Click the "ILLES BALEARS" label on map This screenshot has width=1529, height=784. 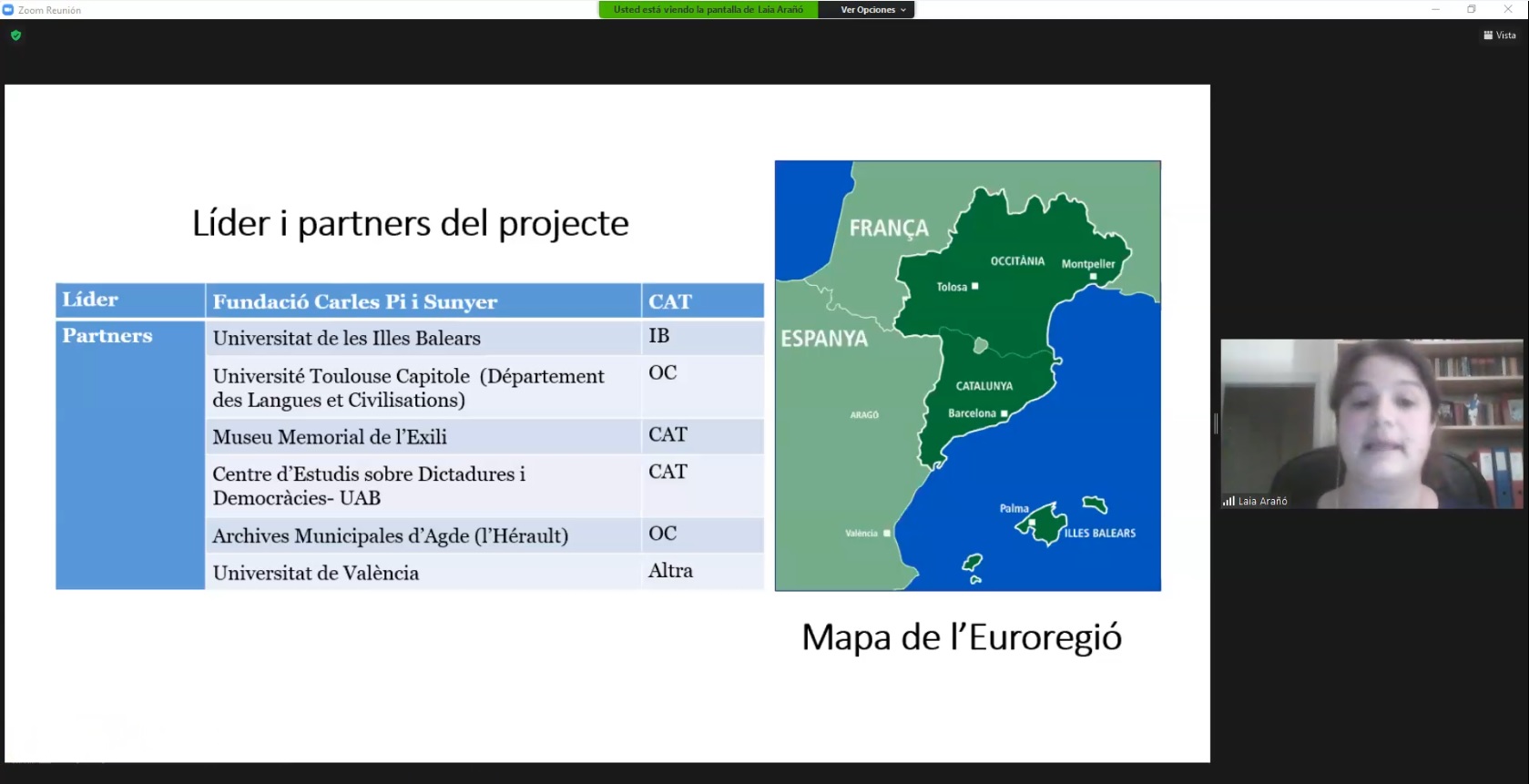tap(1100, 534)
